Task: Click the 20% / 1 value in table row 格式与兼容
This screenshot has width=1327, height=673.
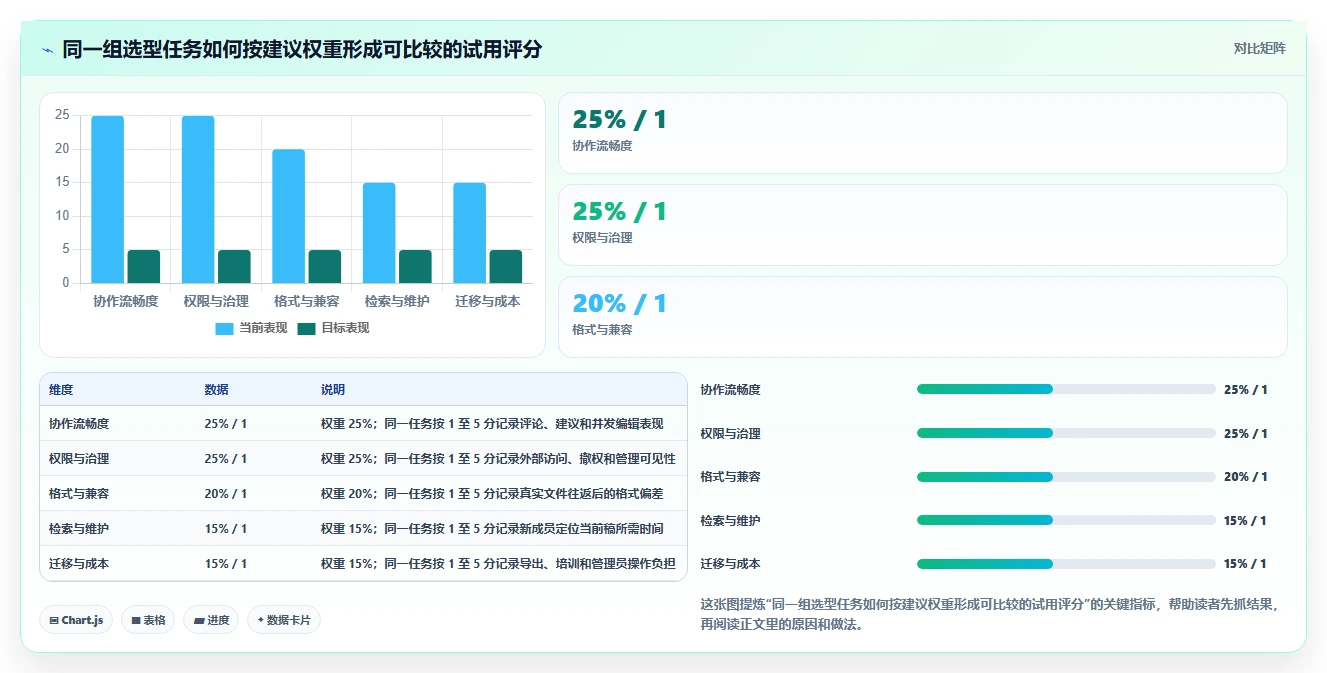Action: tap(226, 494)
